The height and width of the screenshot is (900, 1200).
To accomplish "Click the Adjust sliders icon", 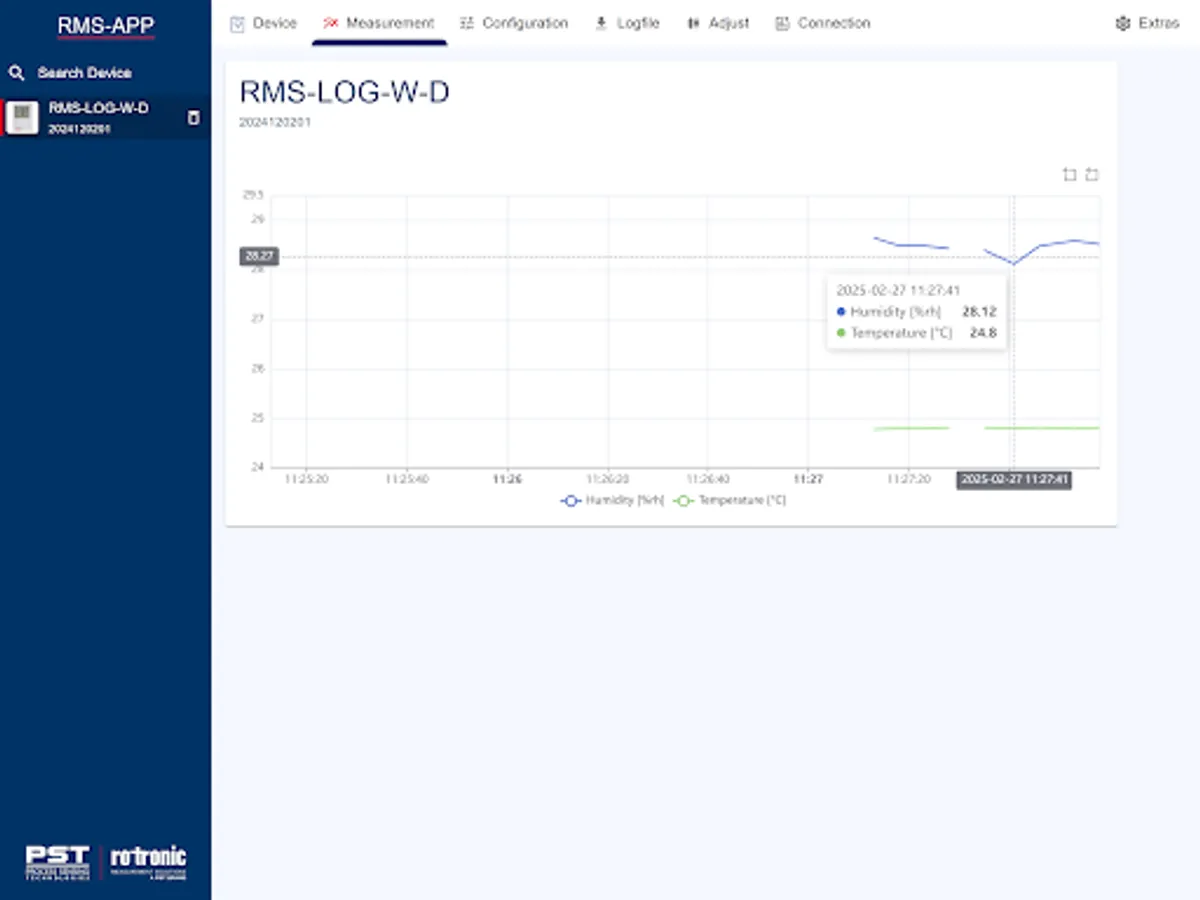I will pos(694,23).
